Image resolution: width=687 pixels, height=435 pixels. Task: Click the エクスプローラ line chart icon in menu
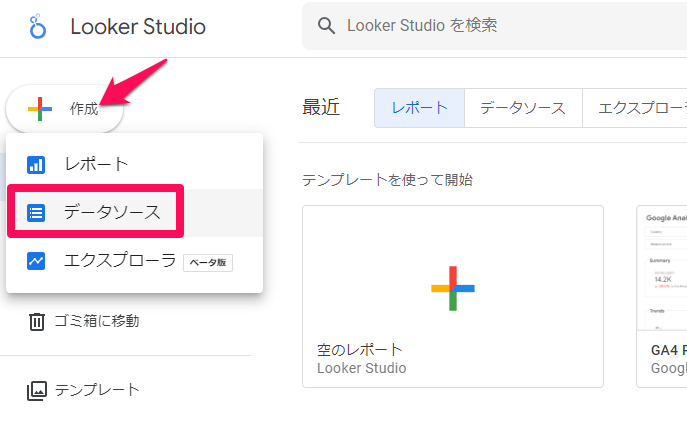point(36,261)
